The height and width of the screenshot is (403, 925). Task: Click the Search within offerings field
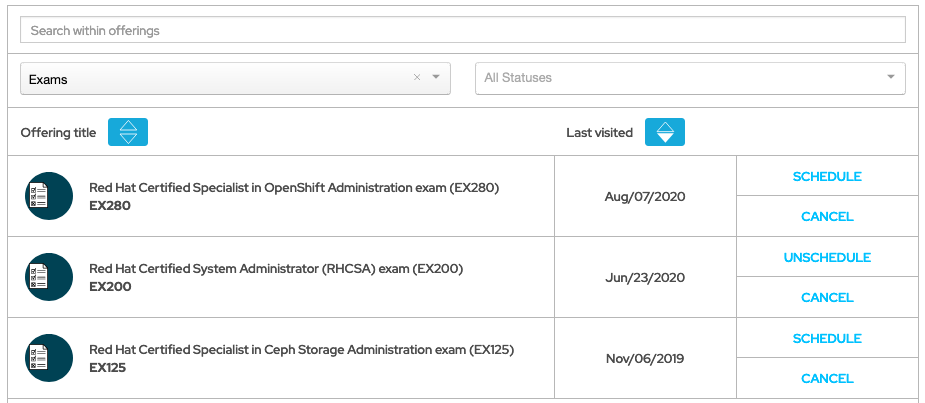(462, 30)
